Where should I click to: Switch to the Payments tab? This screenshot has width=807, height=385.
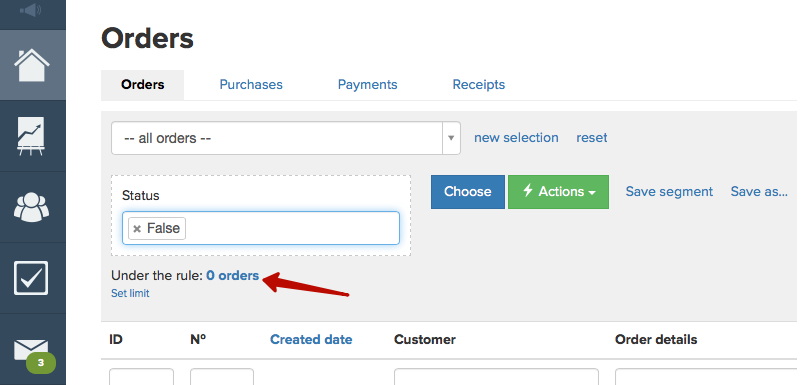click(x=367, y=84)
